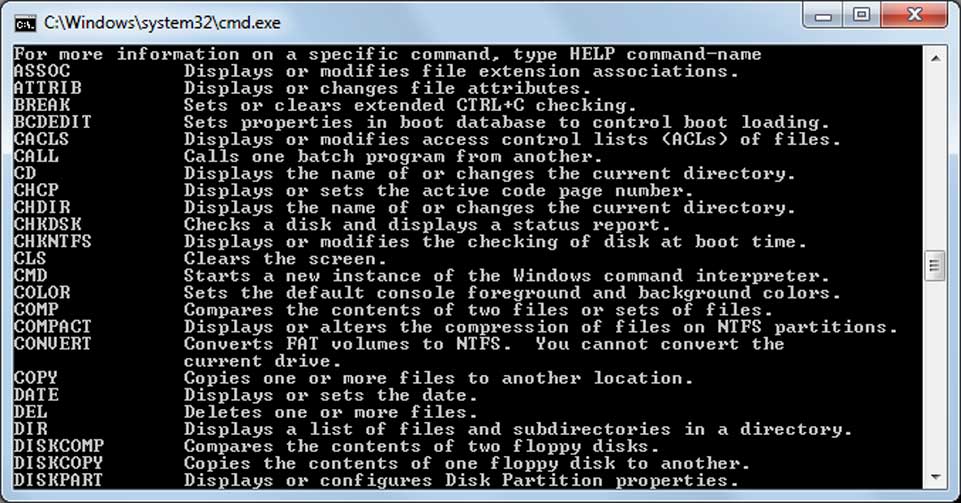Open the cmd.exe system menu icon
Screen dimensions: 961x503
point(25,23)
